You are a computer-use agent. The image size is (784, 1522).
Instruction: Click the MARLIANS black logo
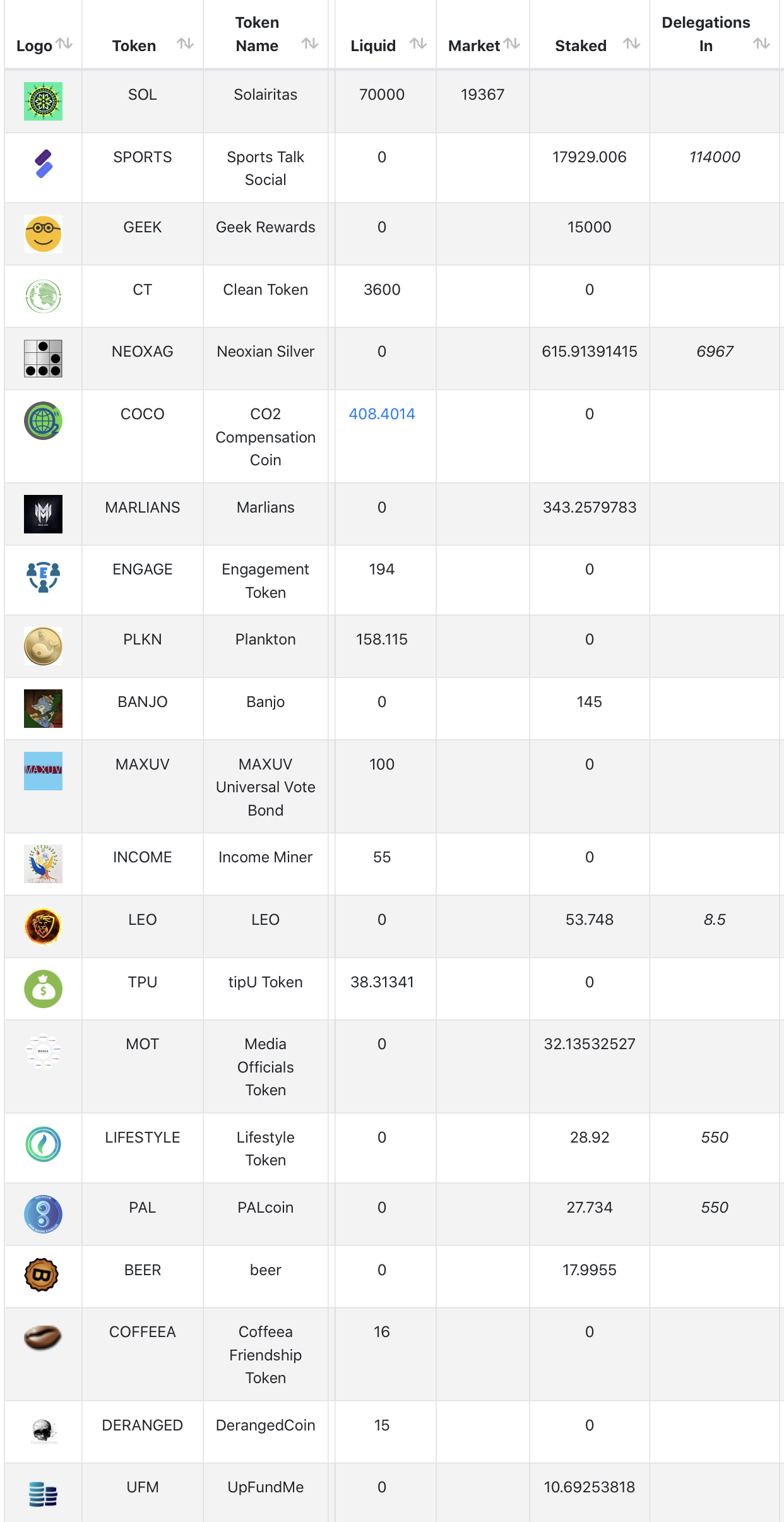43,514
